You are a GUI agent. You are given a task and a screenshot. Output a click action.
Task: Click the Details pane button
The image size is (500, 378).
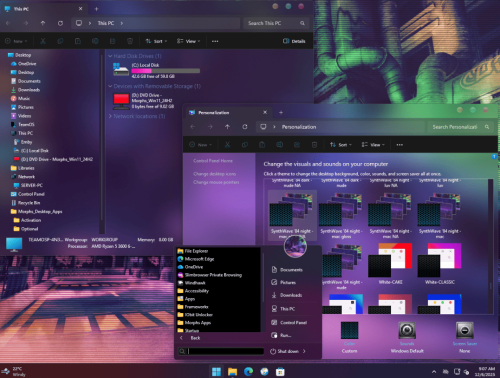294,41
